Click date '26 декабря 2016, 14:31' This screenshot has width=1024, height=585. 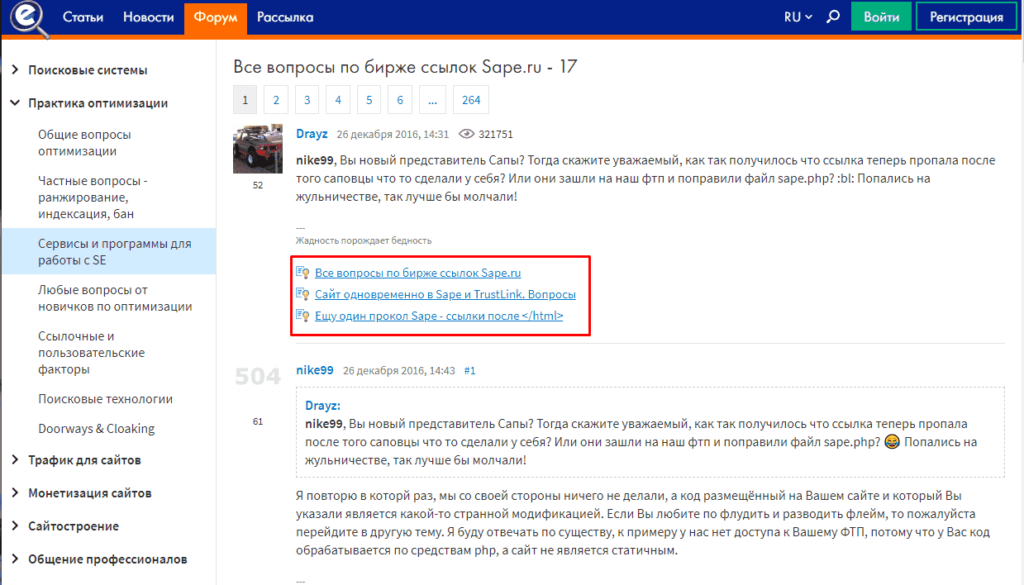tap(392, 134)
